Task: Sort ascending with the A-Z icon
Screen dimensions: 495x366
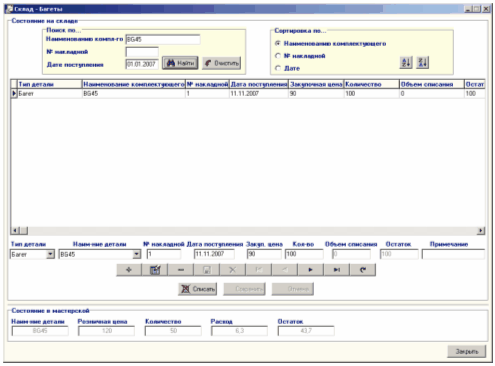Action: [406, 62]
